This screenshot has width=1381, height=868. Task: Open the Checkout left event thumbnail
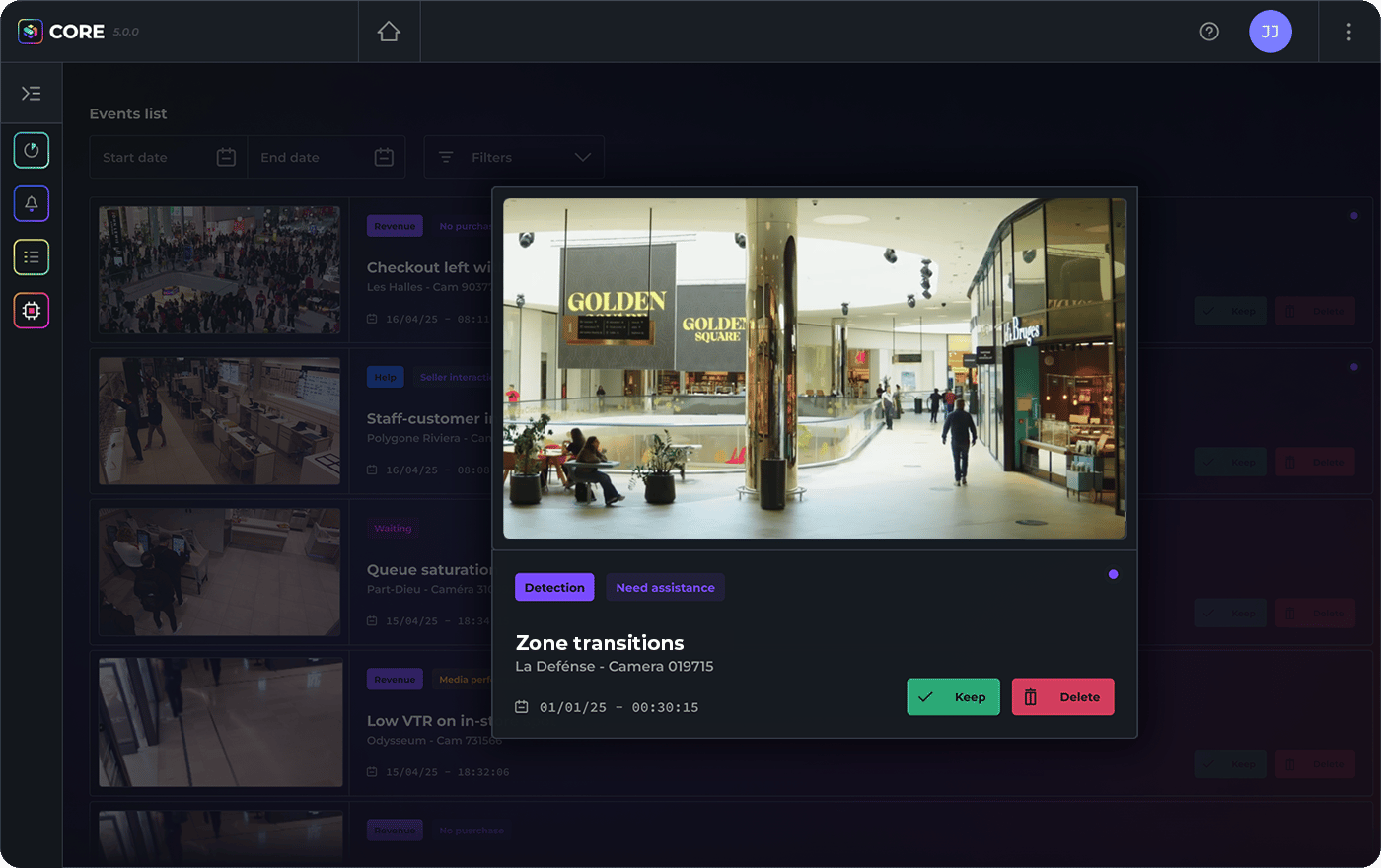pos(219,269)
